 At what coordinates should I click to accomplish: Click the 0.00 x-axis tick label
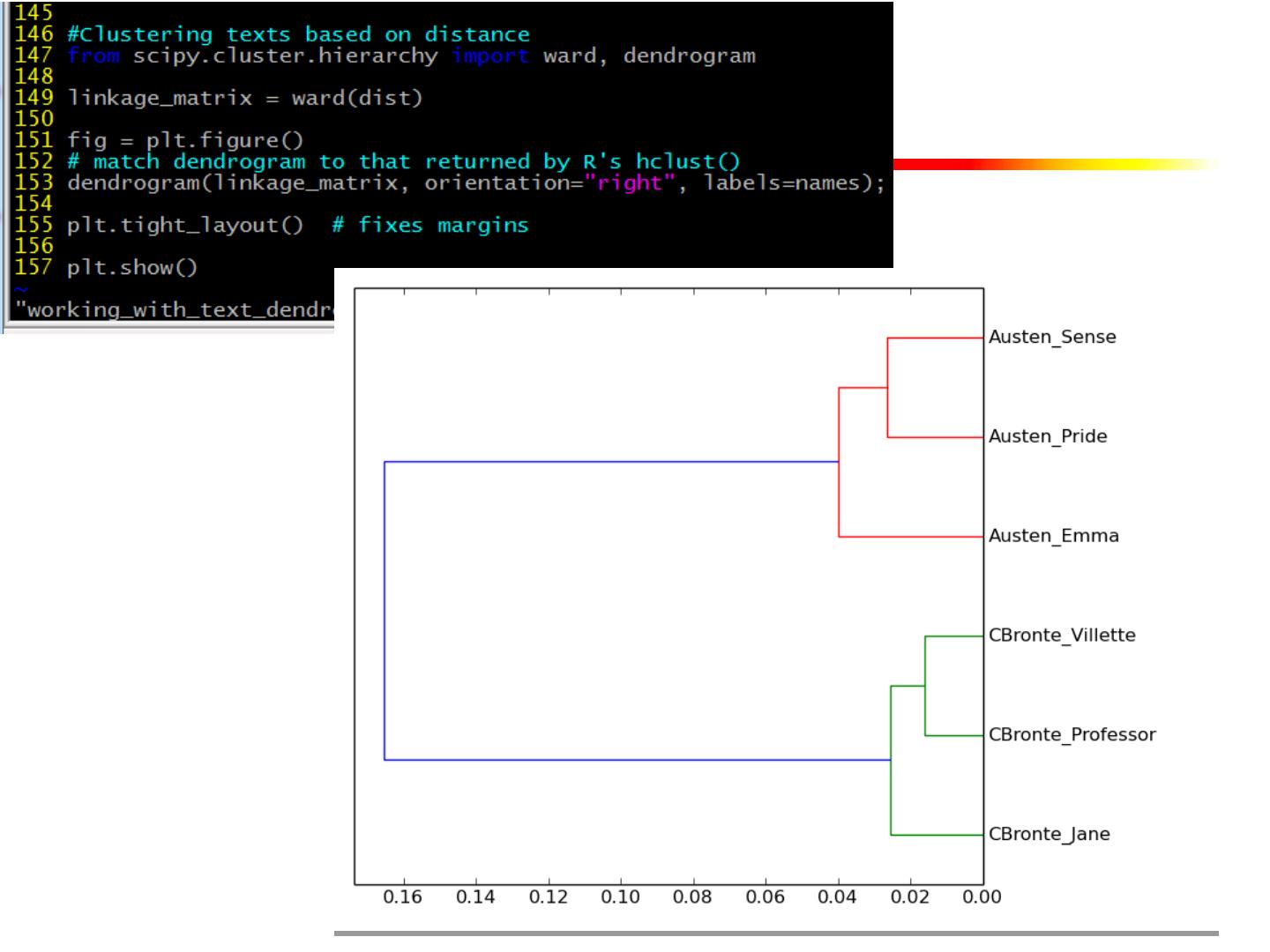(x=982, y=897)
